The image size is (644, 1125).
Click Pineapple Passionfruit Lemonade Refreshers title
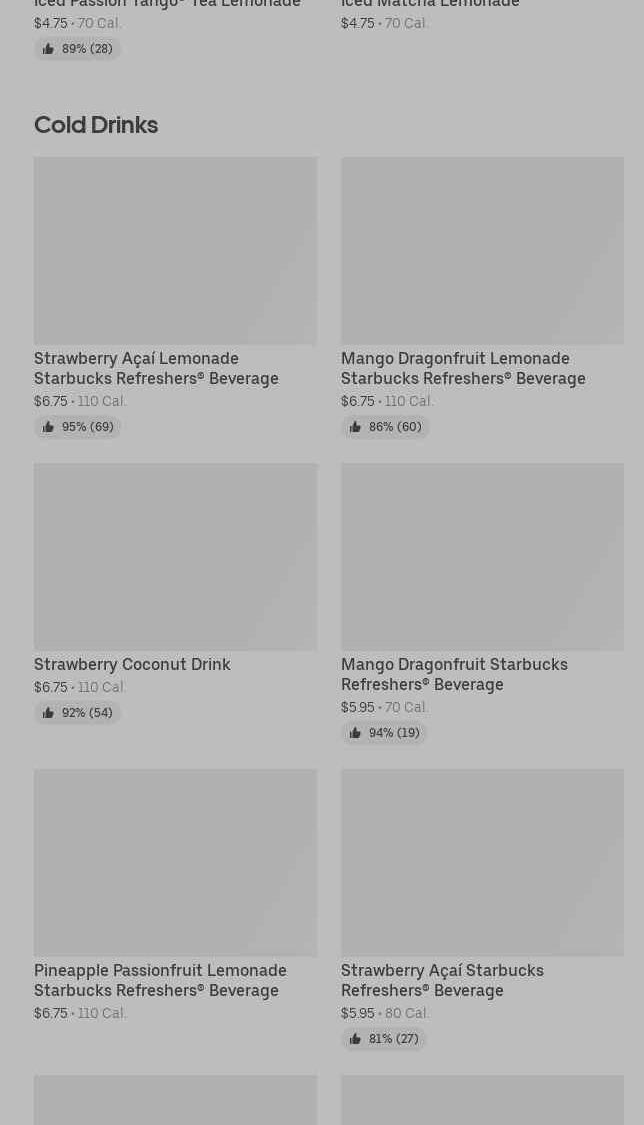coord(160,980)
